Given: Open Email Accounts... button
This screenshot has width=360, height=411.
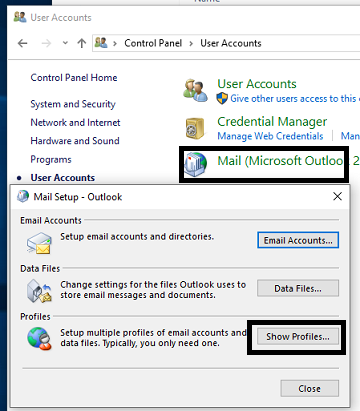Looking at the screenshot, I should (298, 240).
